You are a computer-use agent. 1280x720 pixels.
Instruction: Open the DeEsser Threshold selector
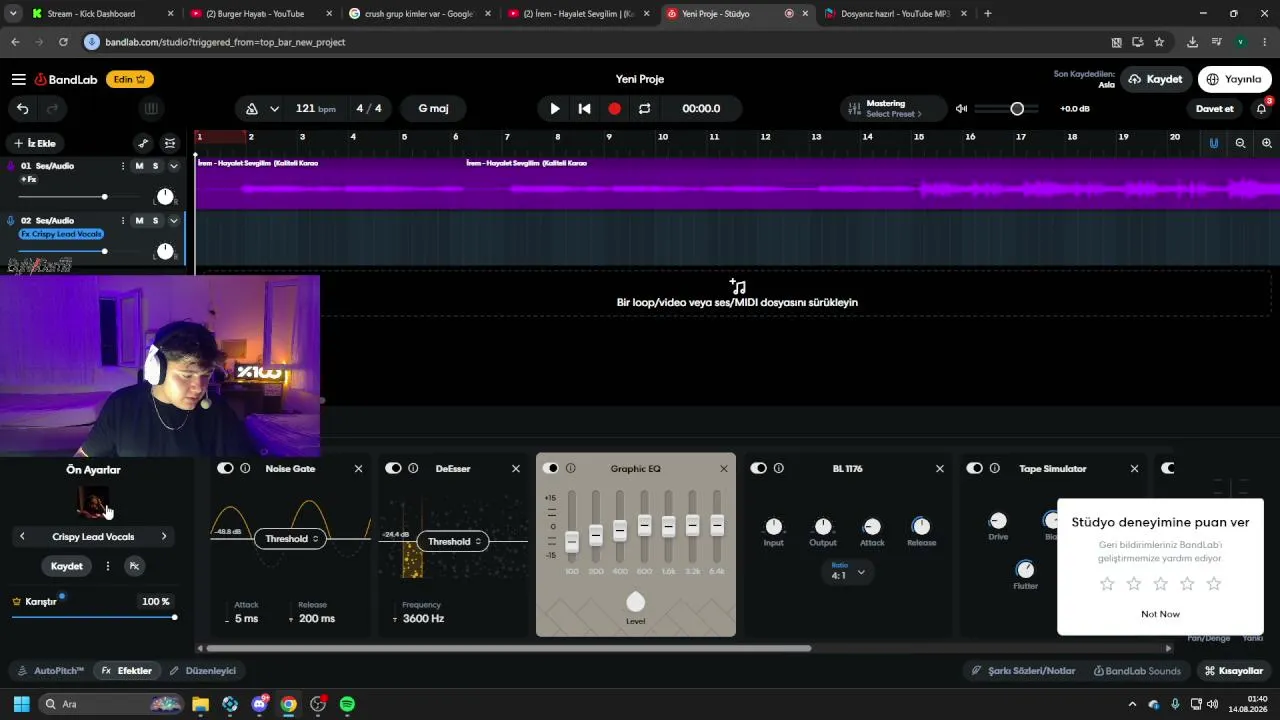click(454, 541)
